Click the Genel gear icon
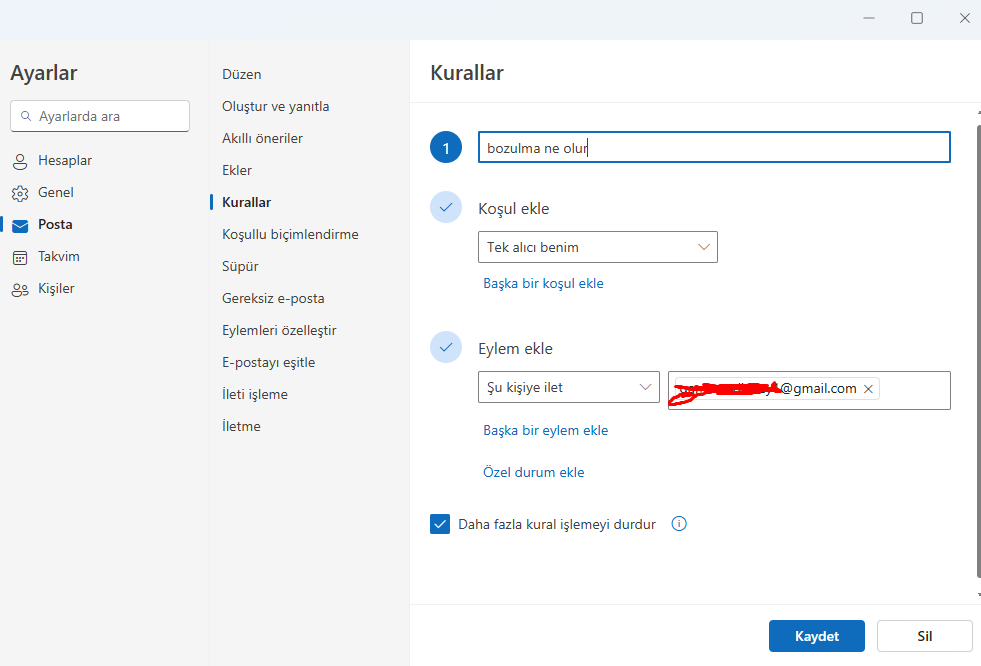981x666 pixels. 20,194
